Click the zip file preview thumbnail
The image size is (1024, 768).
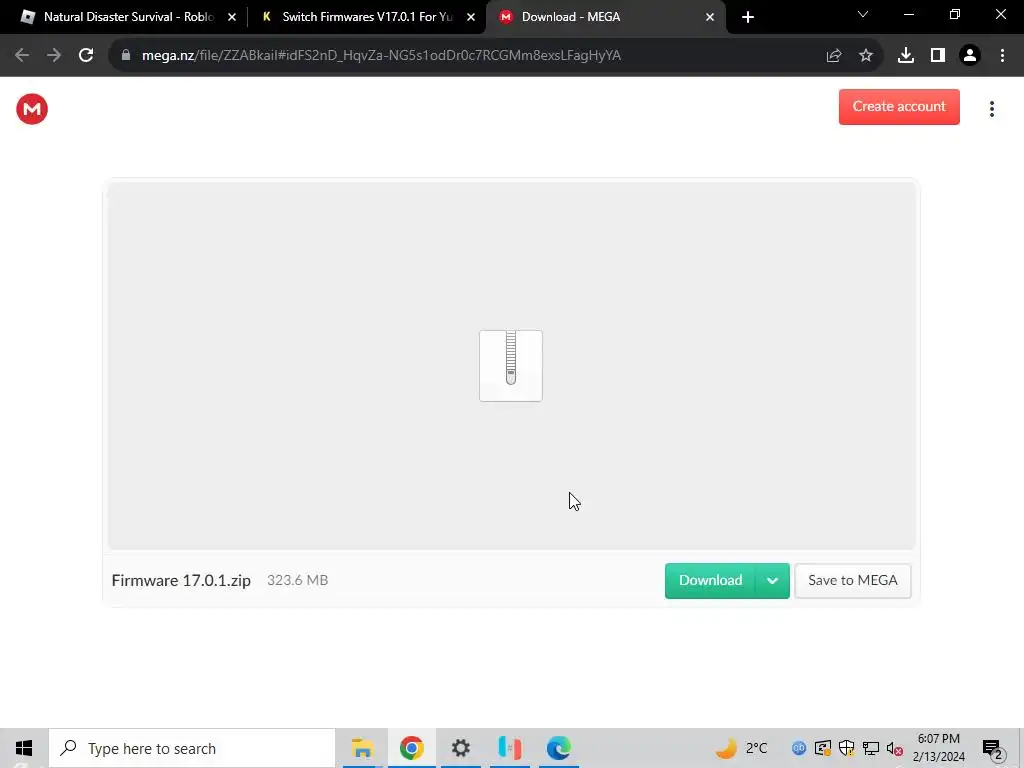511,366
